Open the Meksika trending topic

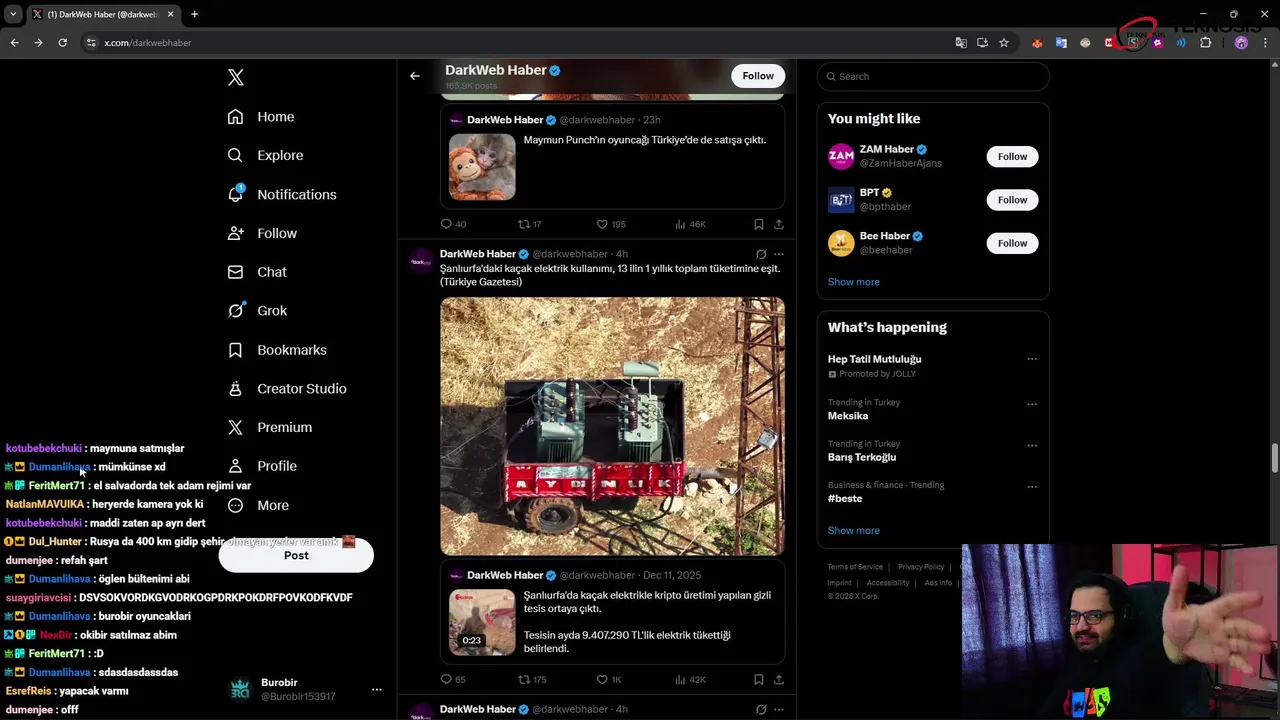(x=848, y=416)
